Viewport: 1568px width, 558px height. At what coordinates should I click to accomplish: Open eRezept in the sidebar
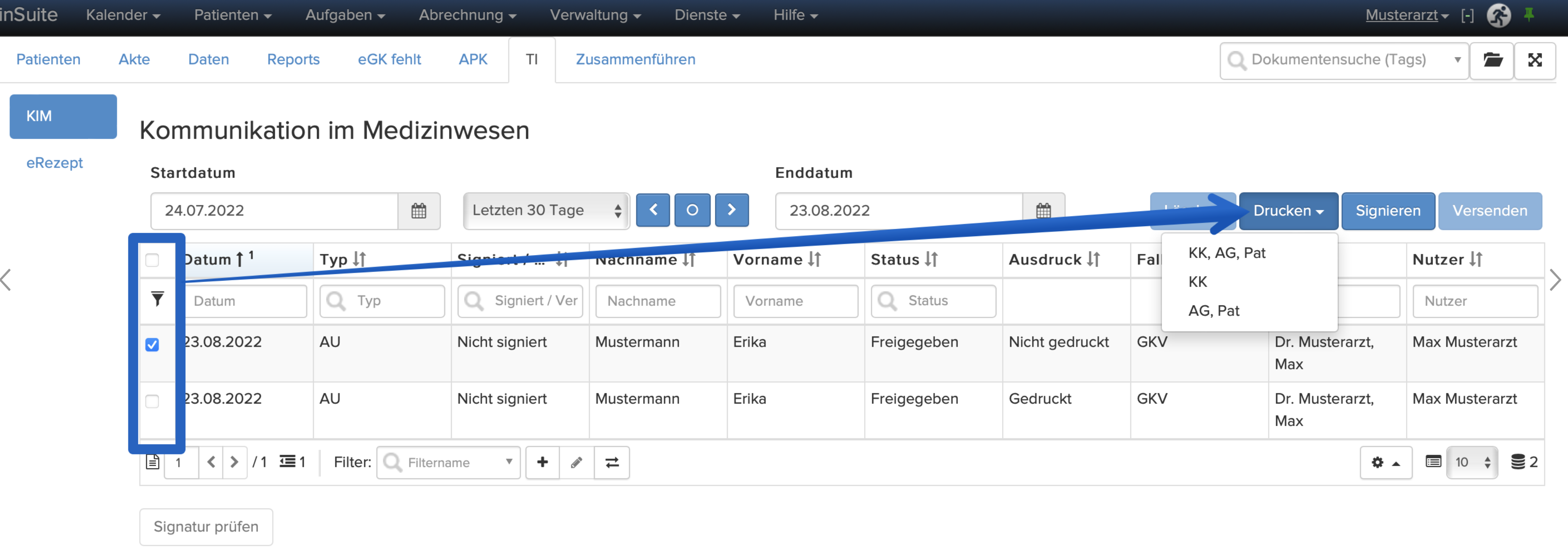[x=54, y=162]
